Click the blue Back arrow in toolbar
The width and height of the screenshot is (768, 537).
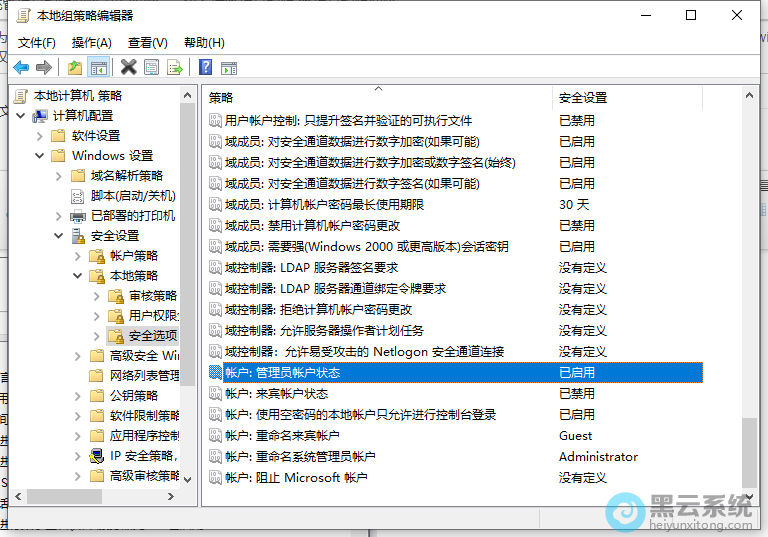[x=21, y=67]
